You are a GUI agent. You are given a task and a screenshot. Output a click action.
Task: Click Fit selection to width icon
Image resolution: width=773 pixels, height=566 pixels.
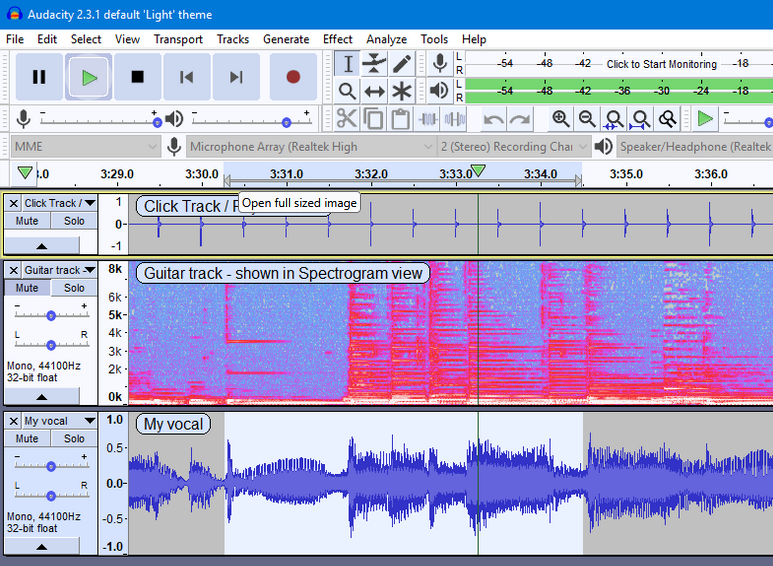tap(614, 119)
